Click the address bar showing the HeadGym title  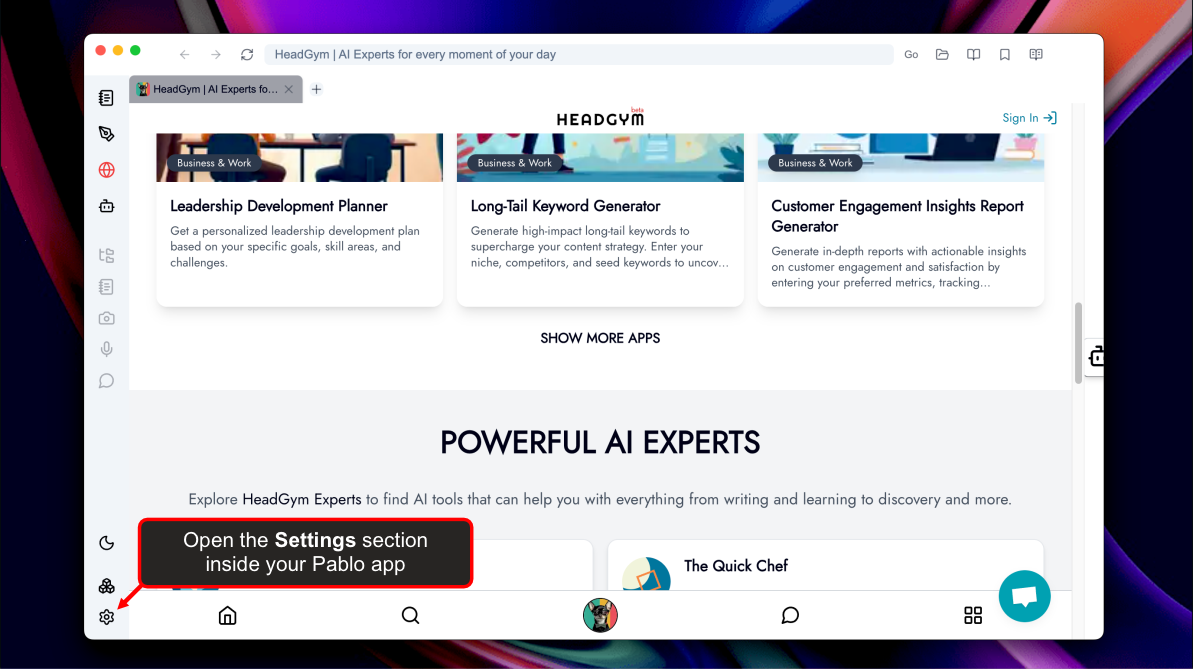[x=578, y=55]
